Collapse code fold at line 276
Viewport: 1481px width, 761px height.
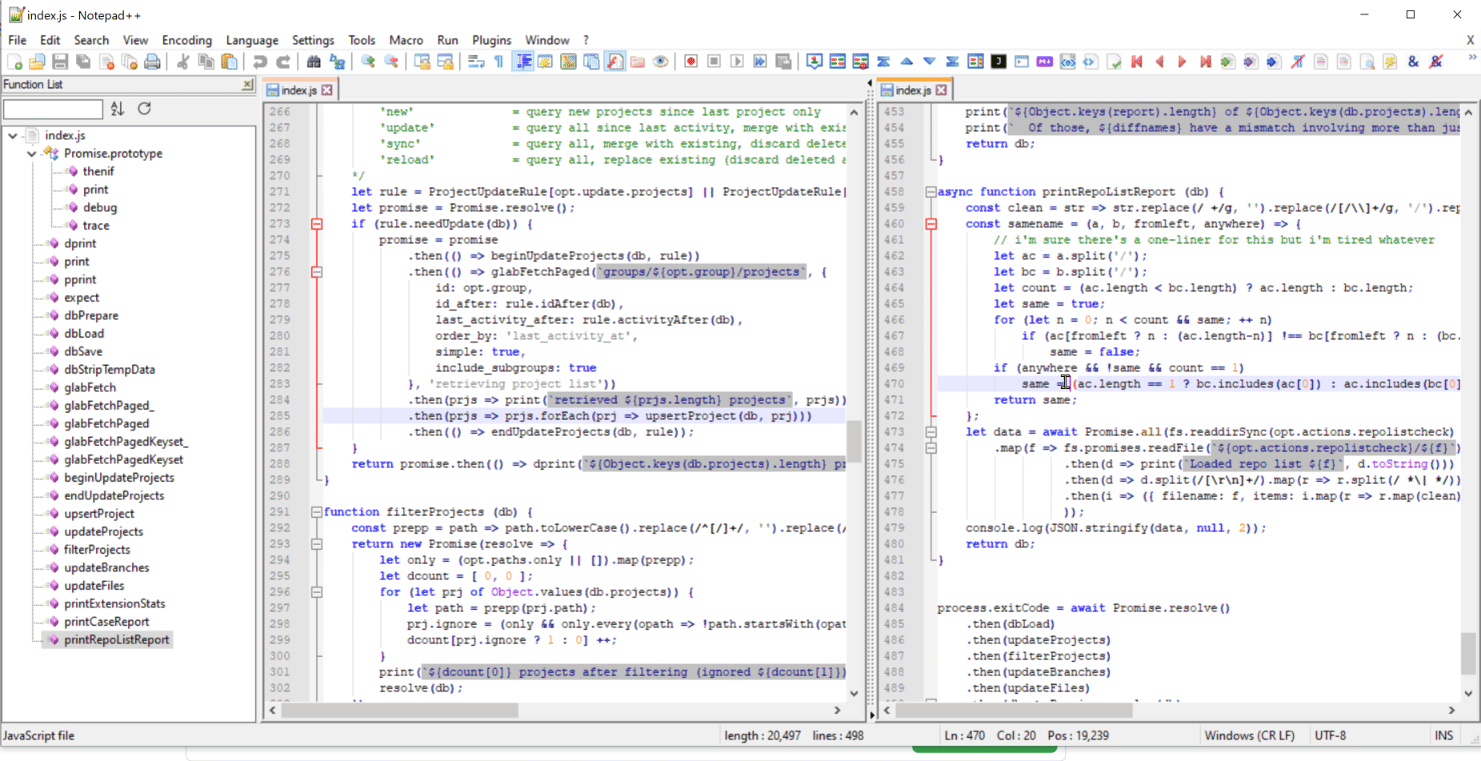click(x=316, y=272)
